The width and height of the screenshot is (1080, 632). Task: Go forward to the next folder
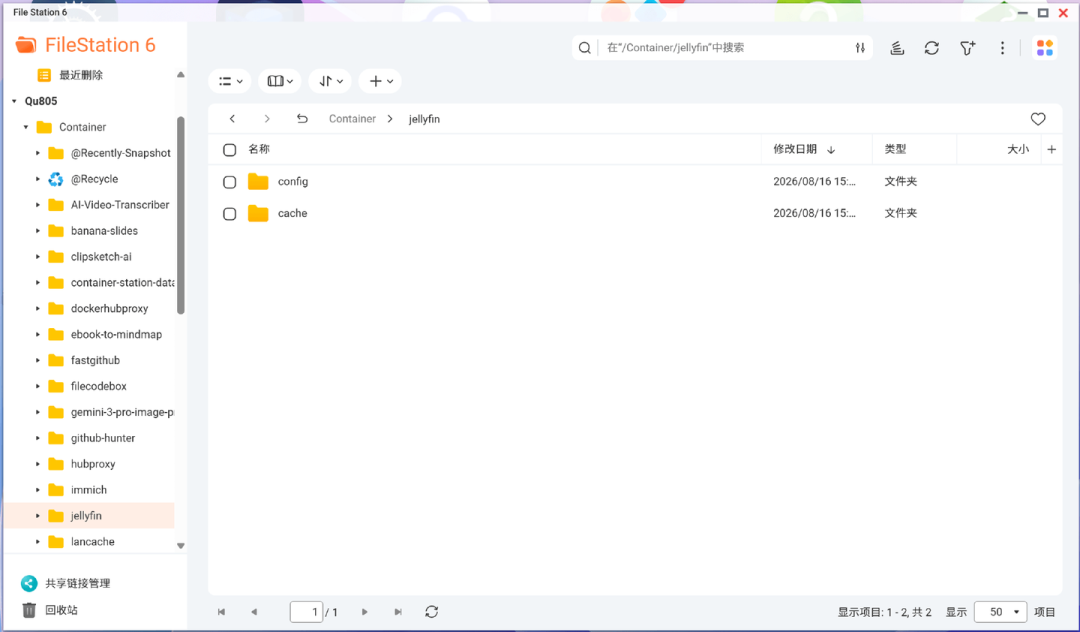coord(267,118)
